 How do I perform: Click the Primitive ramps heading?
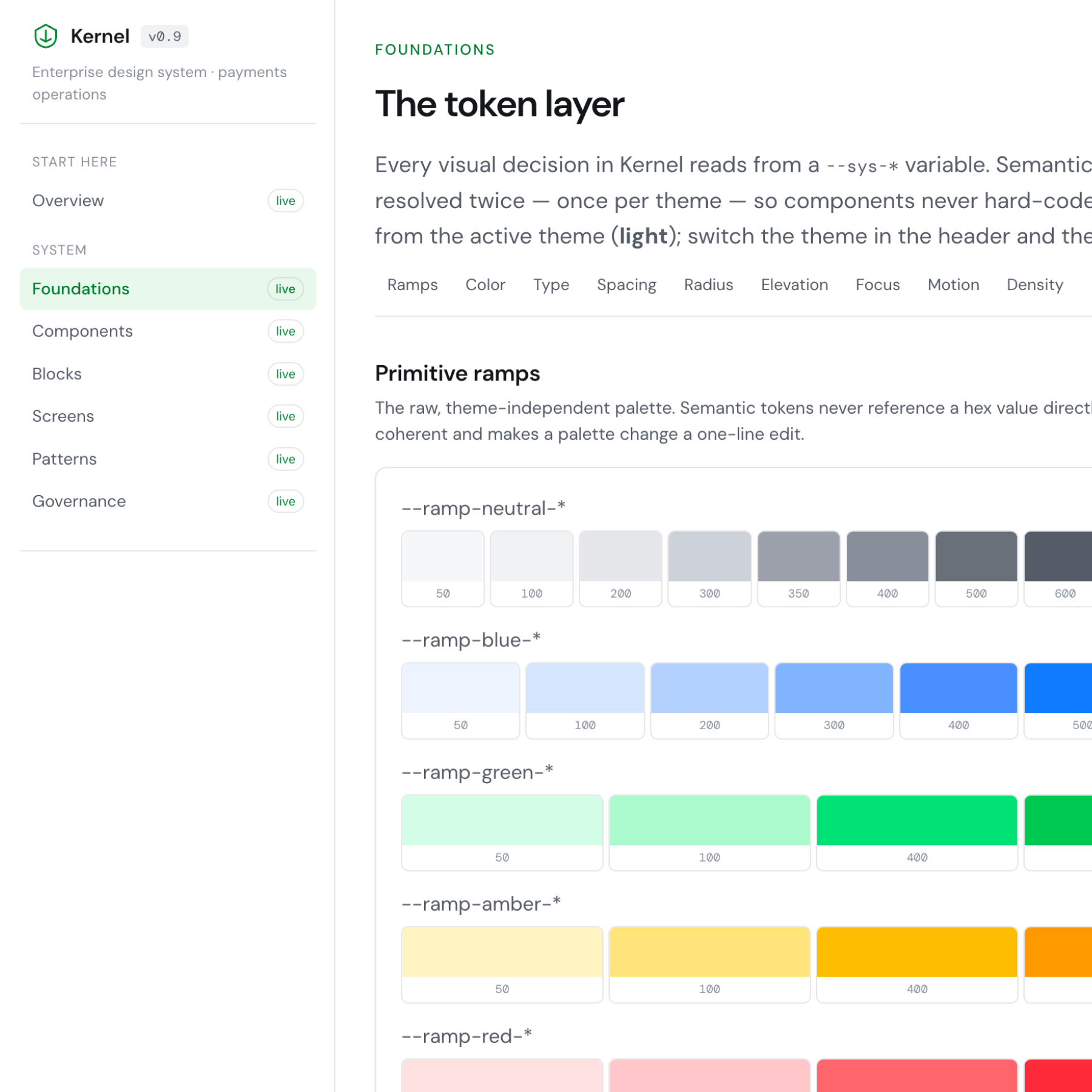(457, 373)
